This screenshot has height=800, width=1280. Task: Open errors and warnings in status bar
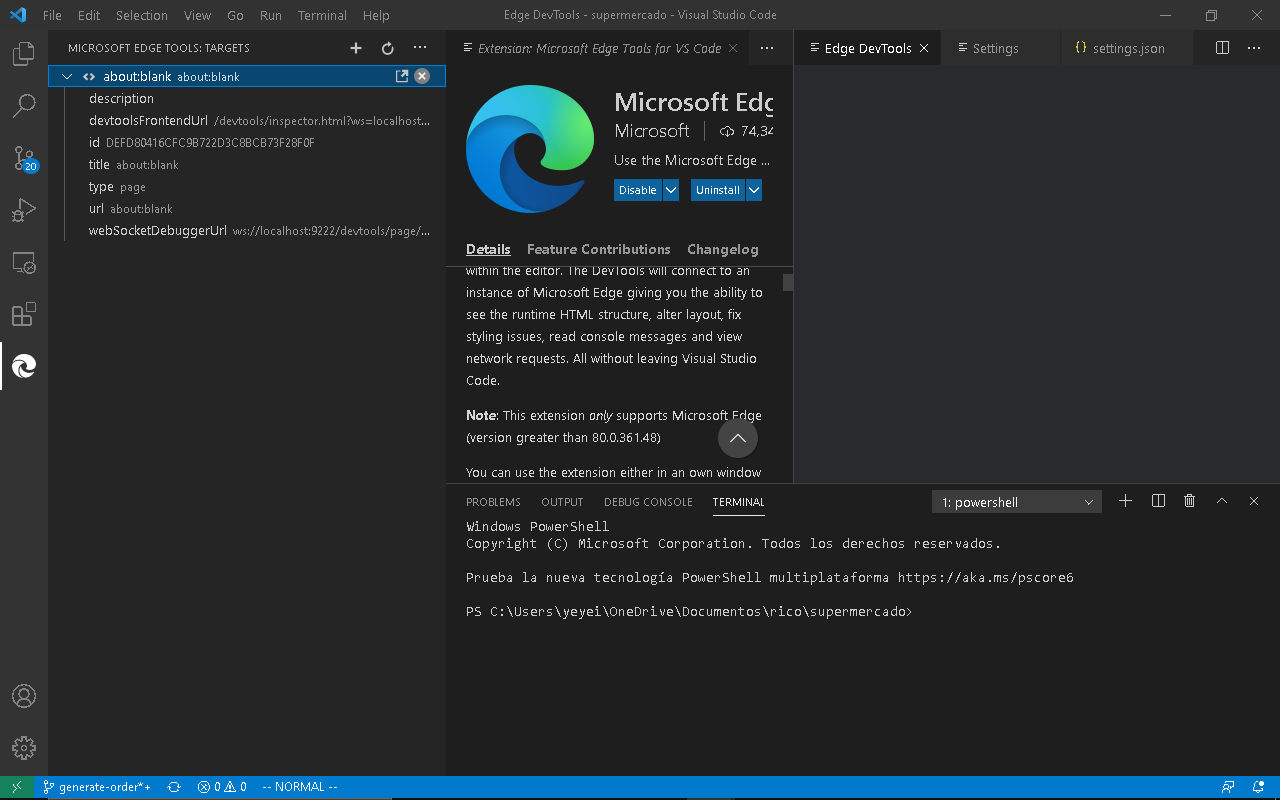point(222,787)
